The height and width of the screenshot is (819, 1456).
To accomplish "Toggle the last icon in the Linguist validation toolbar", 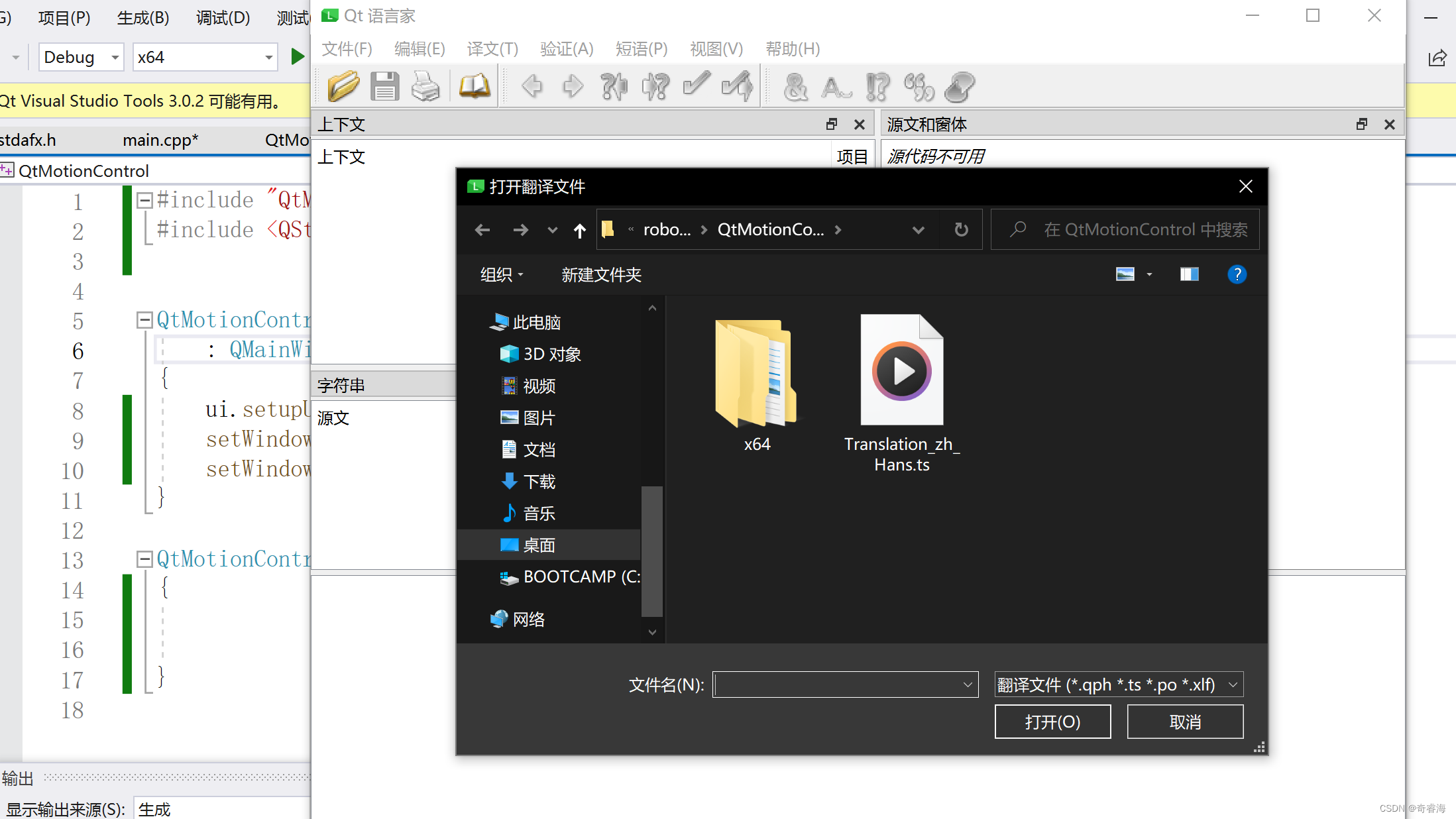I will point(960,86).
